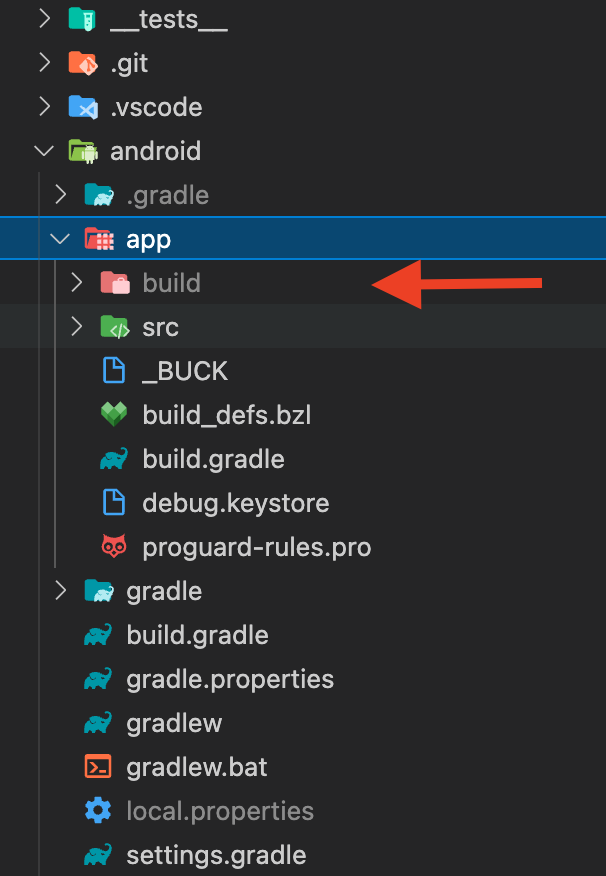606x876 pixels.
Task: Click the Git folder icon
Action: pos(81,63)
